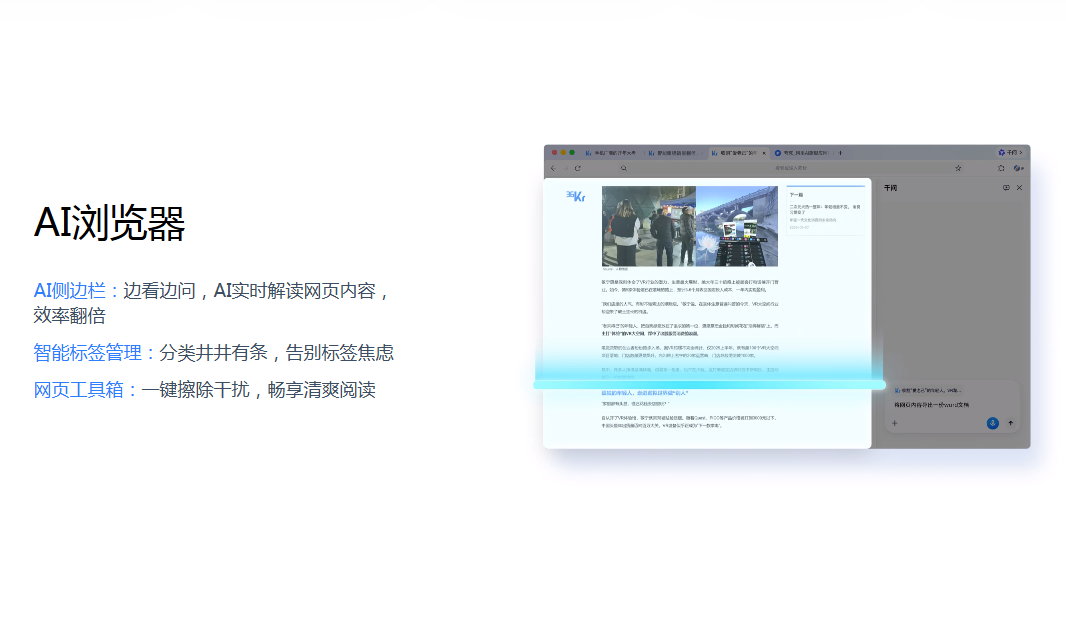Open the 千问 button in the tab bar
Viewport: 1066px width, 632px height.
click(1011, 153)
